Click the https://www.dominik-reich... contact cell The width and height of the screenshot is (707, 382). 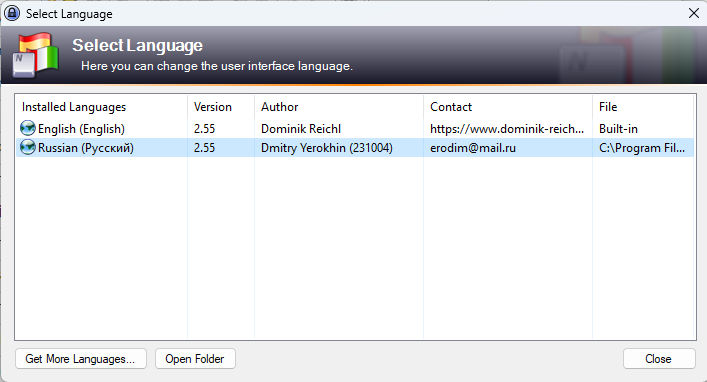[x=507, y=129]
